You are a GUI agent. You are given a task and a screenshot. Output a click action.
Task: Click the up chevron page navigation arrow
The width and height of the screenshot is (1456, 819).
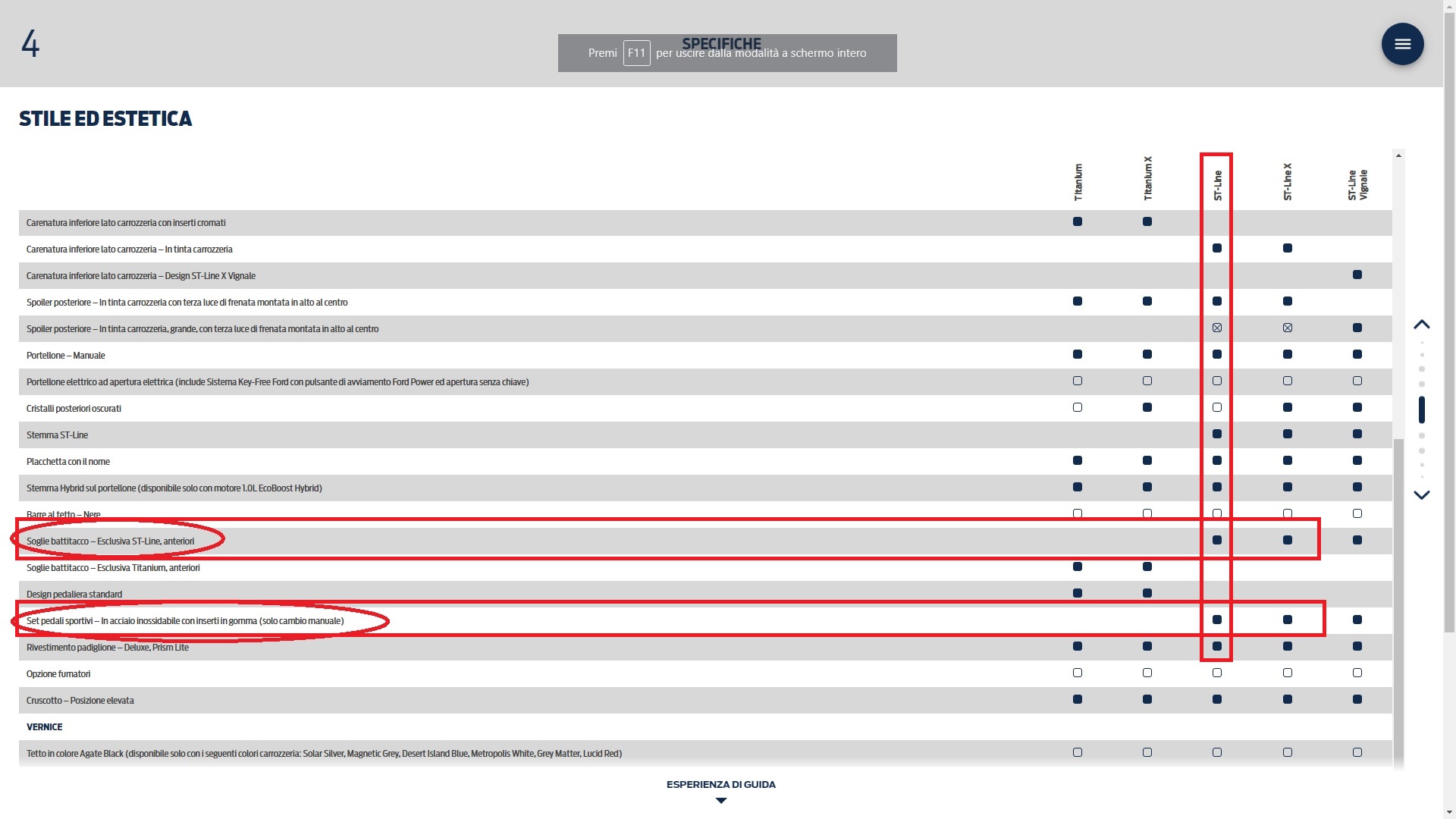pyautogui.click(x=1422, y=325)
